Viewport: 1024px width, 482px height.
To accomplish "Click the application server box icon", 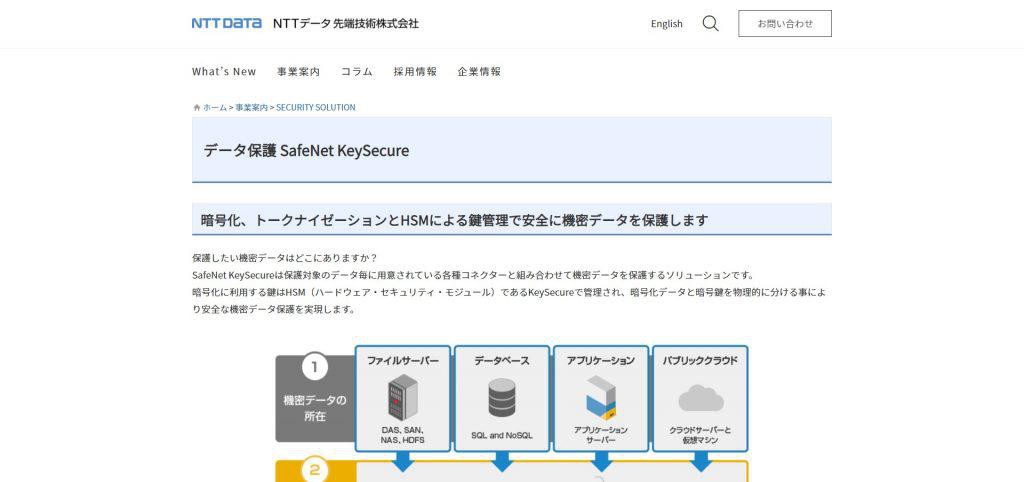I will coord(601,397).
